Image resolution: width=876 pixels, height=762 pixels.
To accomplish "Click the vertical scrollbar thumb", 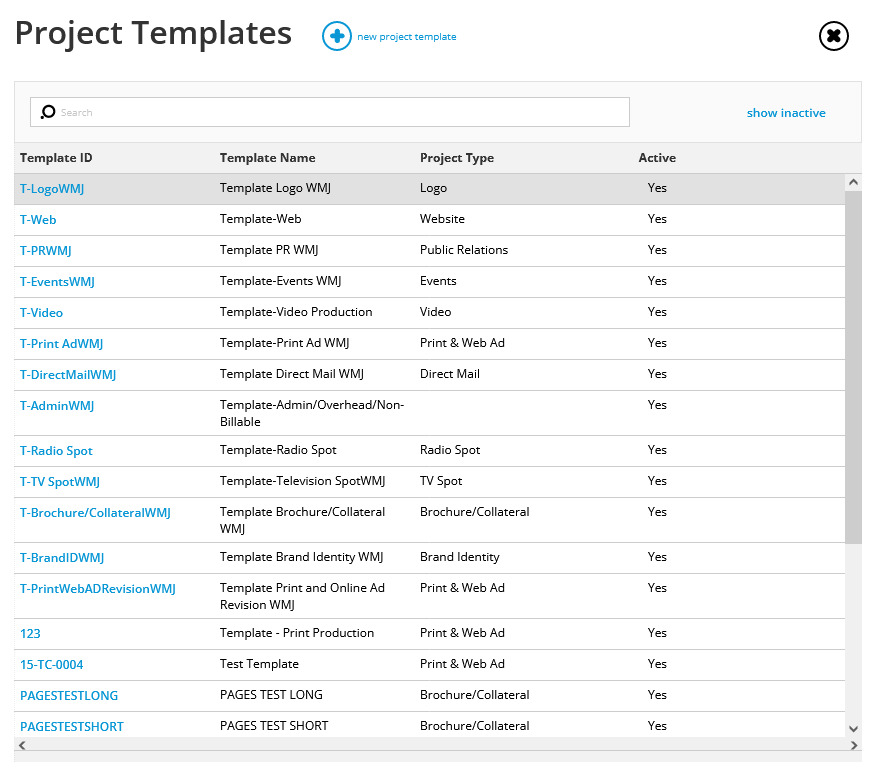I will [x=853, y=367].
